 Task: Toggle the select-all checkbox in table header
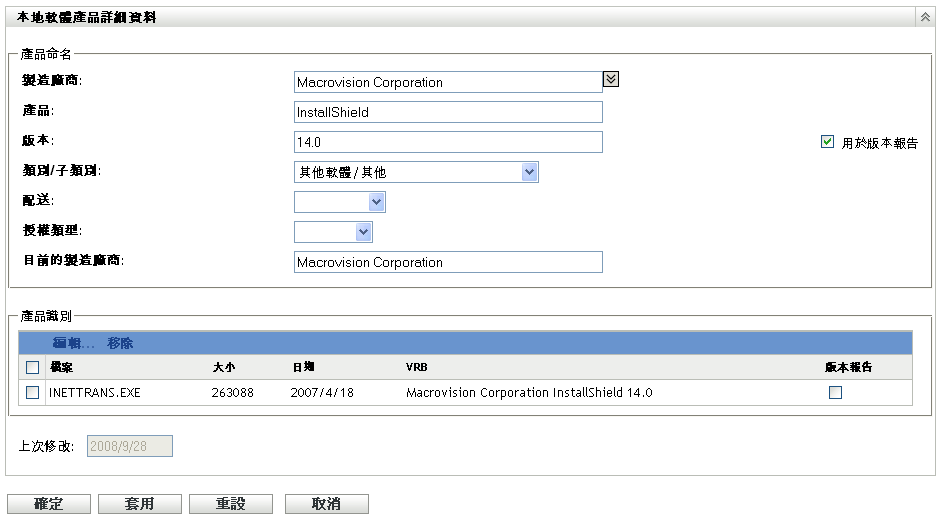32,368
